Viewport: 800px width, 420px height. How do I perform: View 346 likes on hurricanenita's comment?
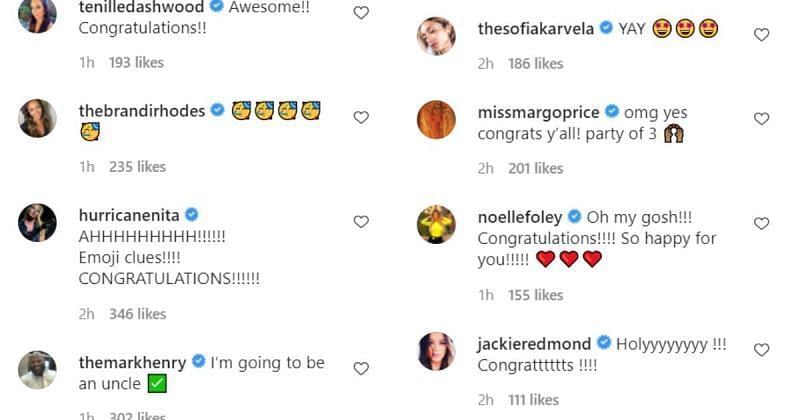pos(137,314)
